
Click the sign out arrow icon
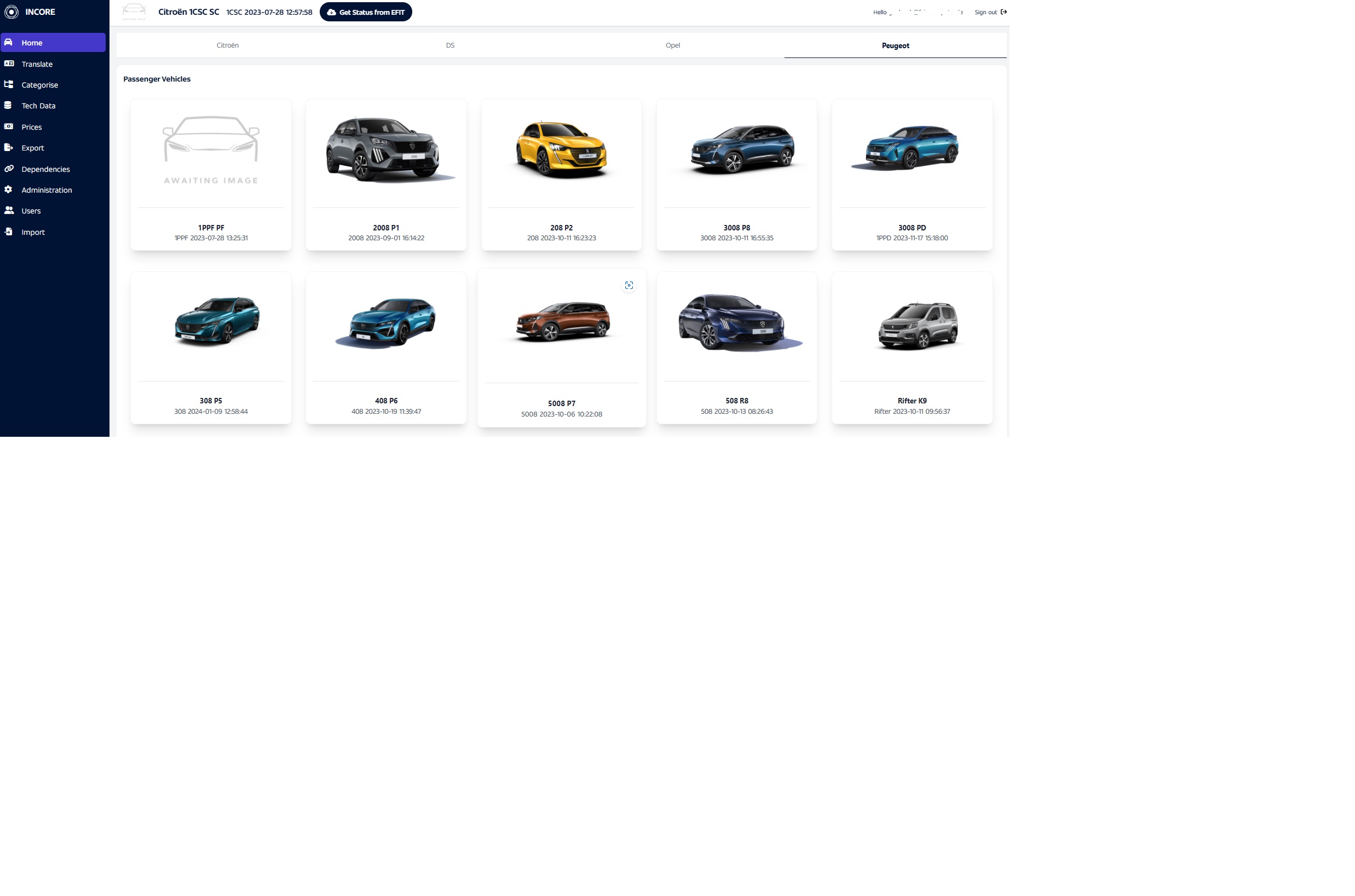(1004, 12)
